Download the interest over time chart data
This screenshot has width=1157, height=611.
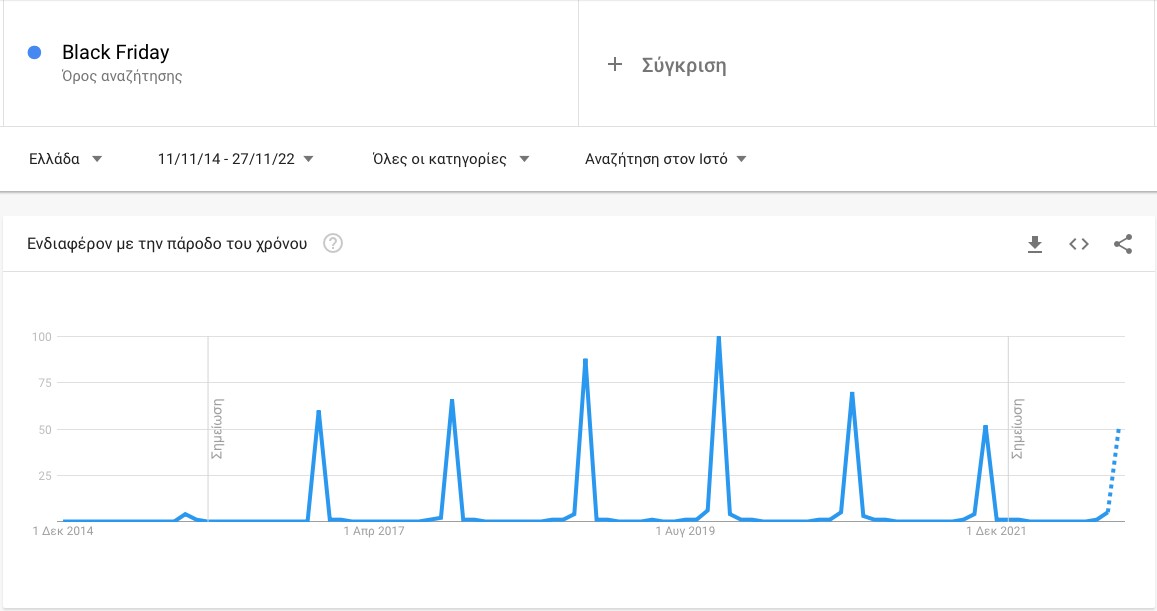point(1035,244)
